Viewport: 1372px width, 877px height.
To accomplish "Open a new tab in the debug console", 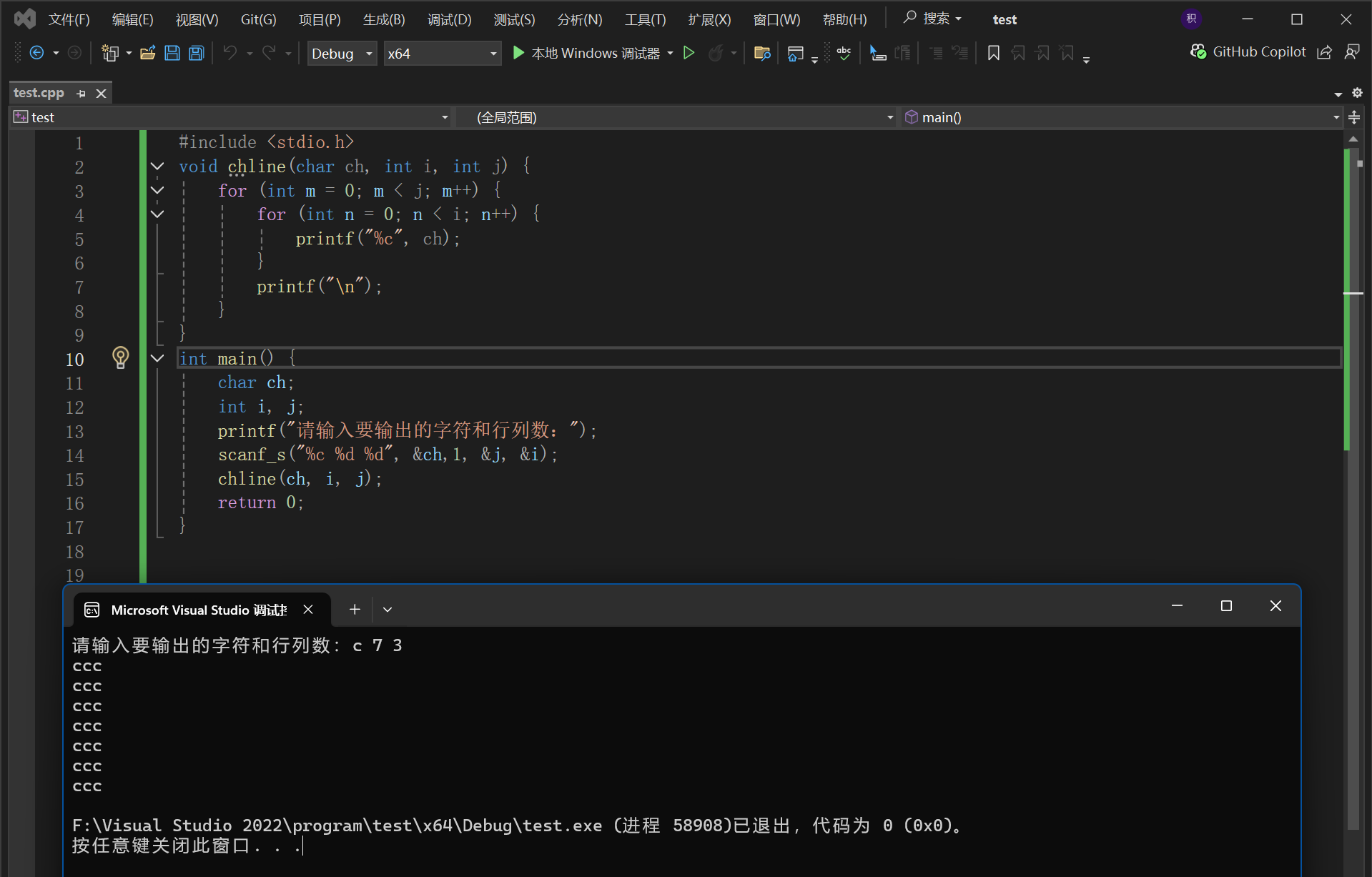I will click(x=355, y=609).
